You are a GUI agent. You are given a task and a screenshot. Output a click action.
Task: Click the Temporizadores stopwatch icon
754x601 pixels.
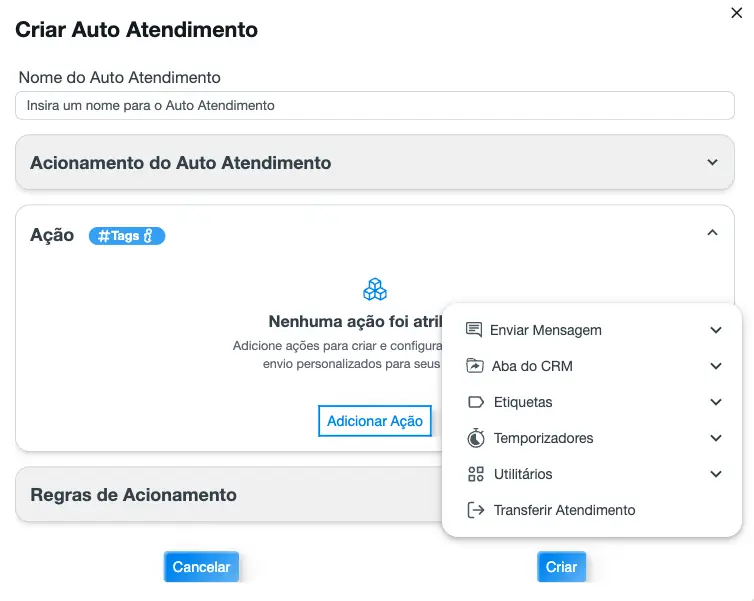click(476, 438)
